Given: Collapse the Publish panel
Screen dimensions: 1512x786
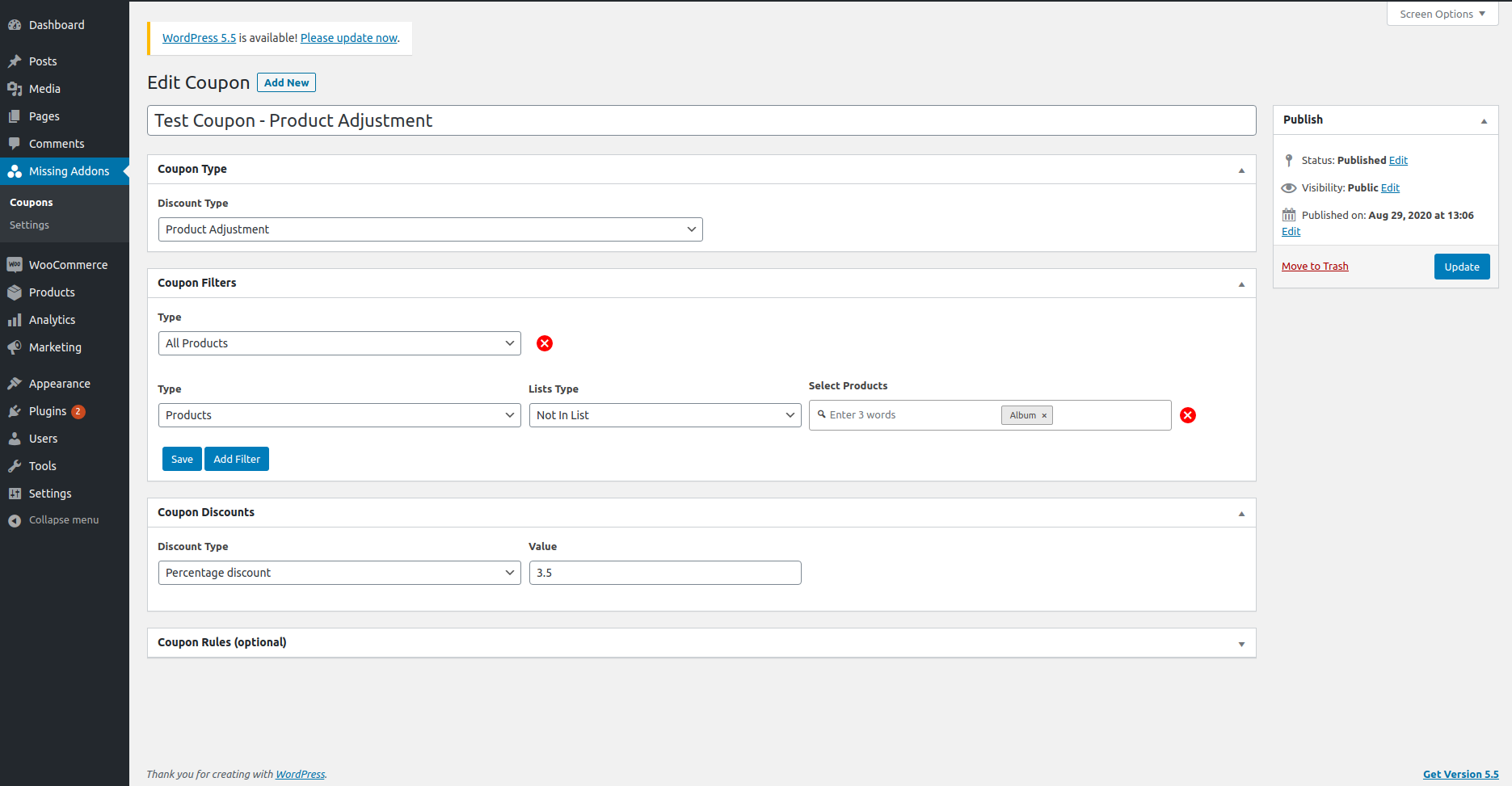Looking at the screenshot, I should 1484,120.
